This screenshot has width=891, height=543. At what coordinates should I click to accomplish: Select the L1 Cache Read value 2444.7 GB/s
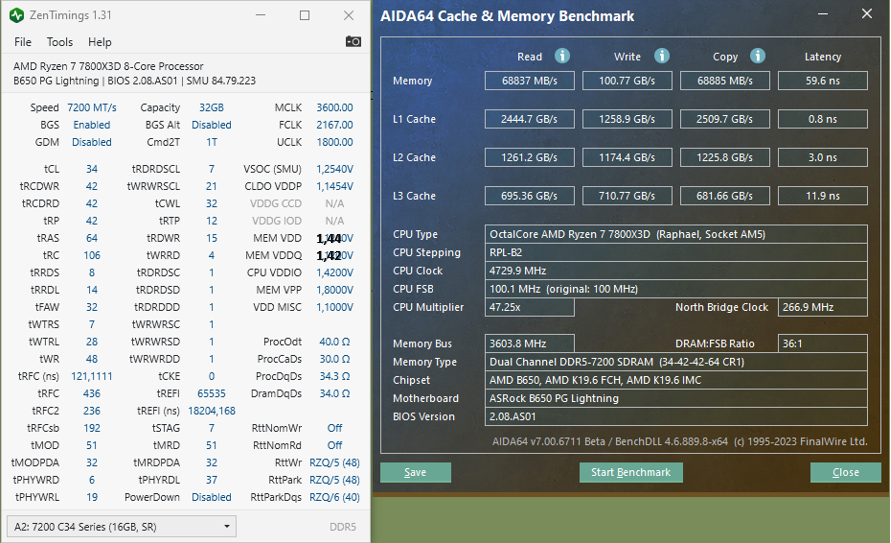tap(530, 119)
